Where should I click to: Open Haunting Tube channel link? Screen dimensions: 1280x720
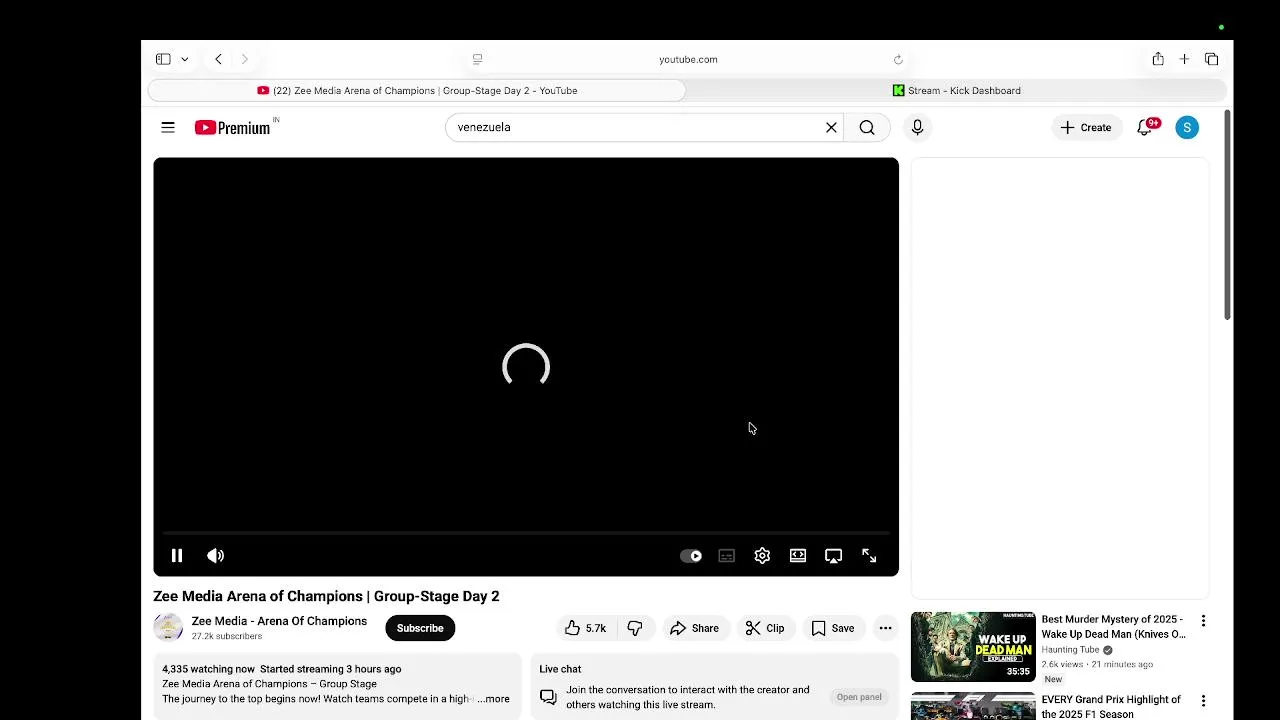tap(1070, 650)
